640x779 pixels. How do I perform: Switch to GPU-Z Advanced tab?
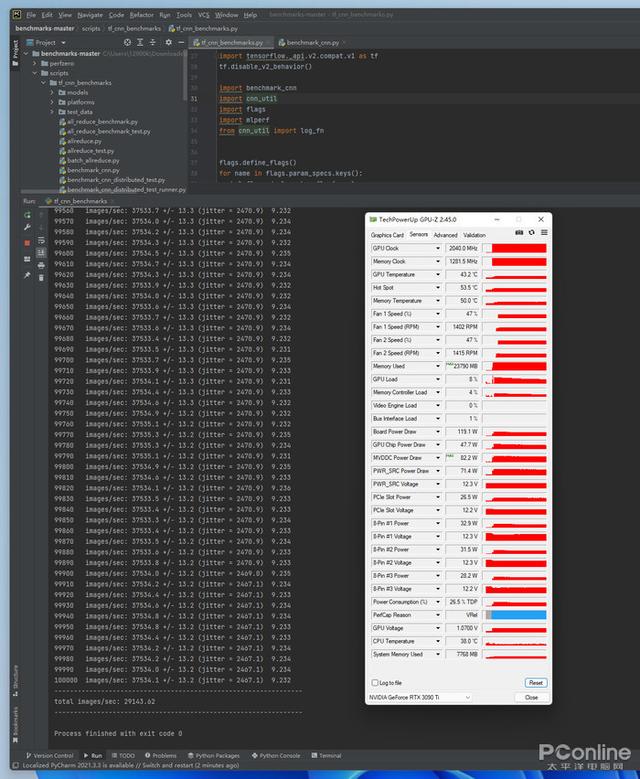445,235
